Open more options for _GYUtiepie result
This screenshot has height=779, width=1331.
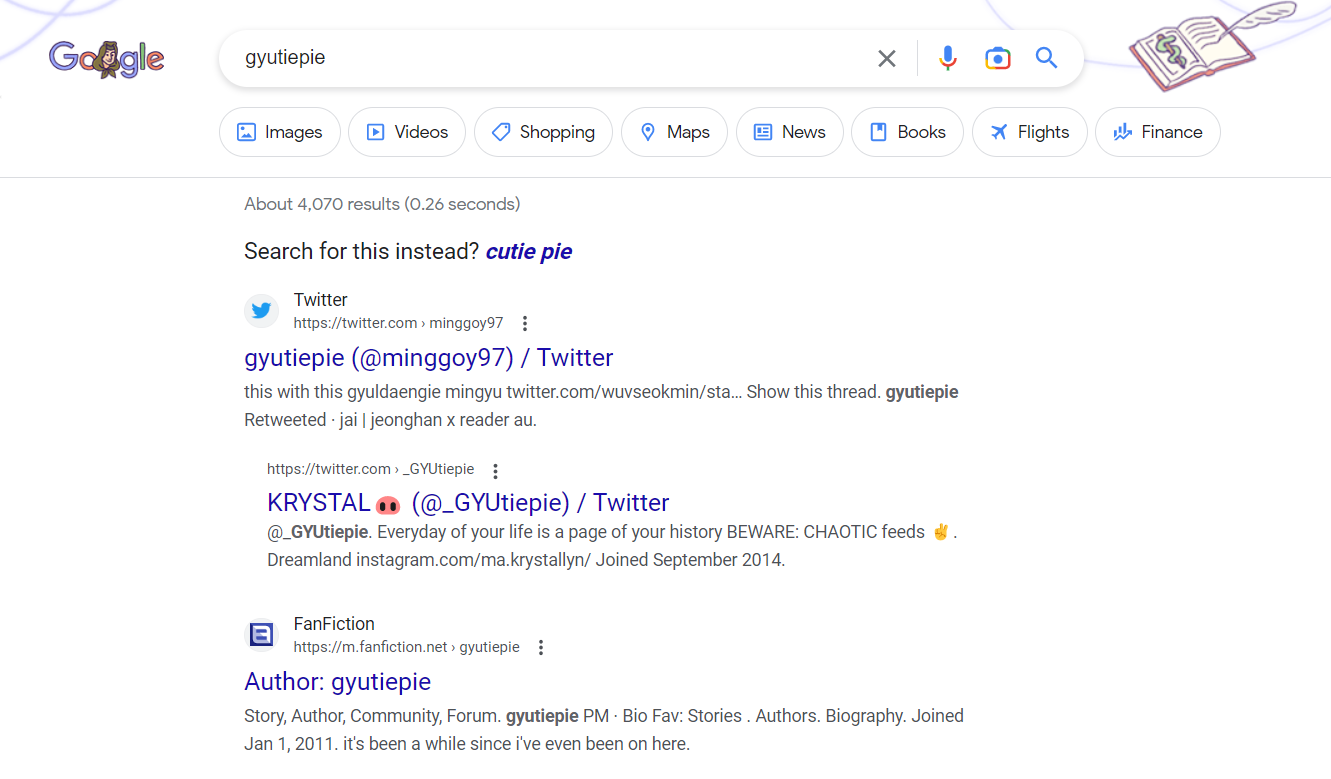click(x=495, y=470)
